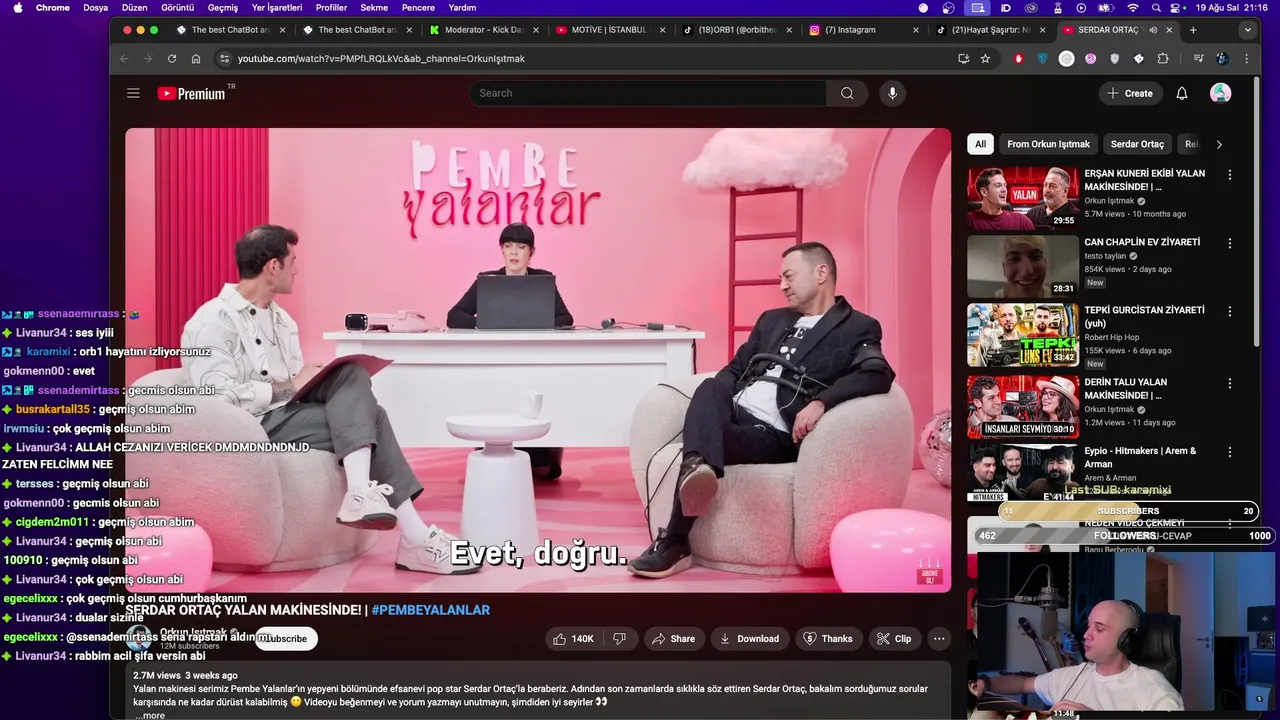Image resolution: width=1280 pixels, height=720 pixels.
Task: Click the Subscribe button
Action: (286, 638)
